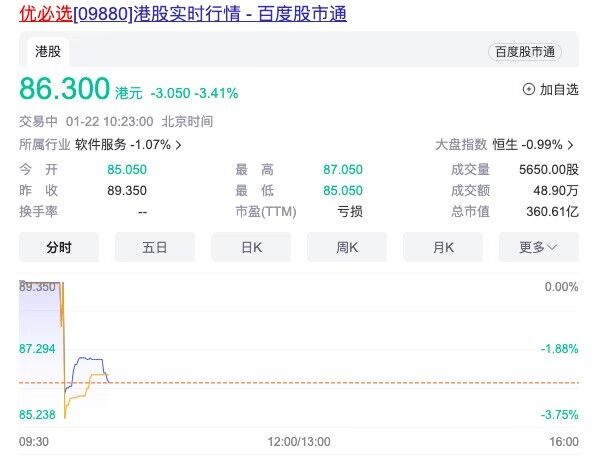Click the percent change -3.41%
593x456 pixels.
pyautogui.click(x=216, y=93)
